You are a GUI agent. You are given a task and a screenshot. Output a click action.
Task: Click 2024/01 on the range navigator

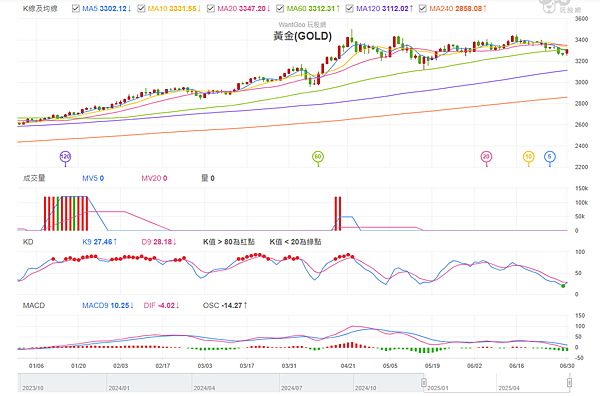119,388
